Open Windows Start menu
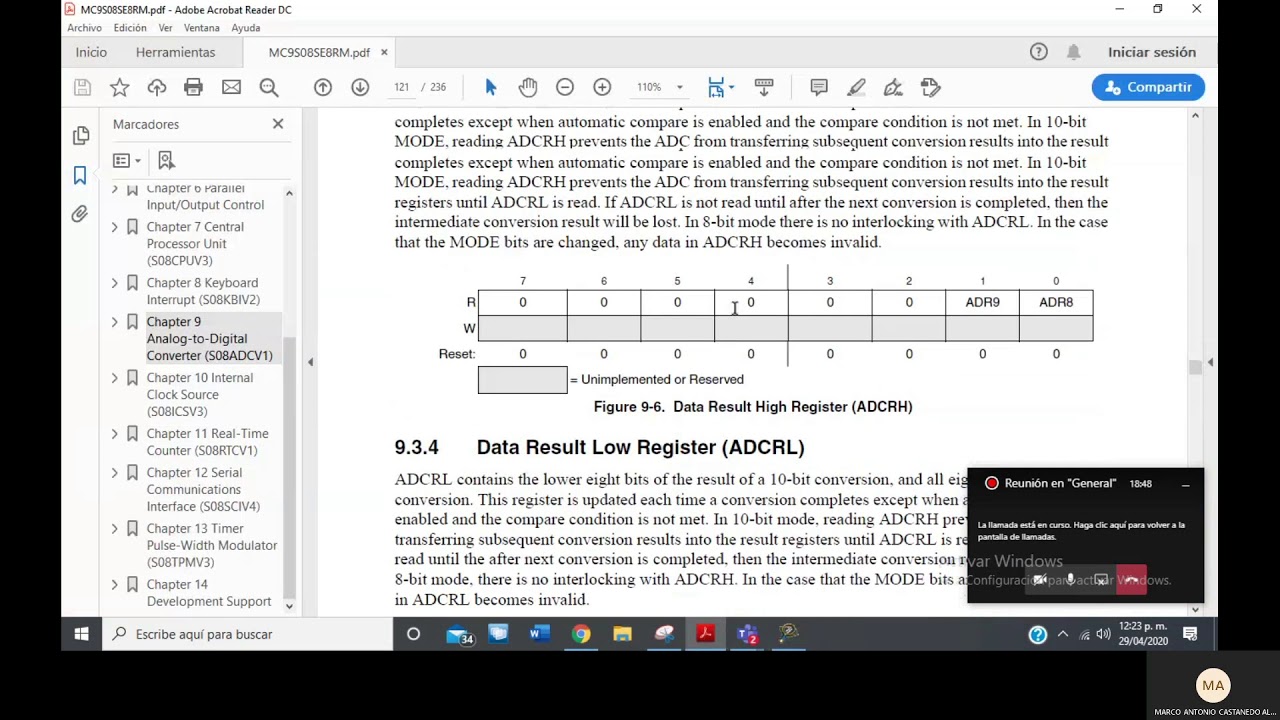This screenshot has width=1280, height=720. (x=81, y=634)
